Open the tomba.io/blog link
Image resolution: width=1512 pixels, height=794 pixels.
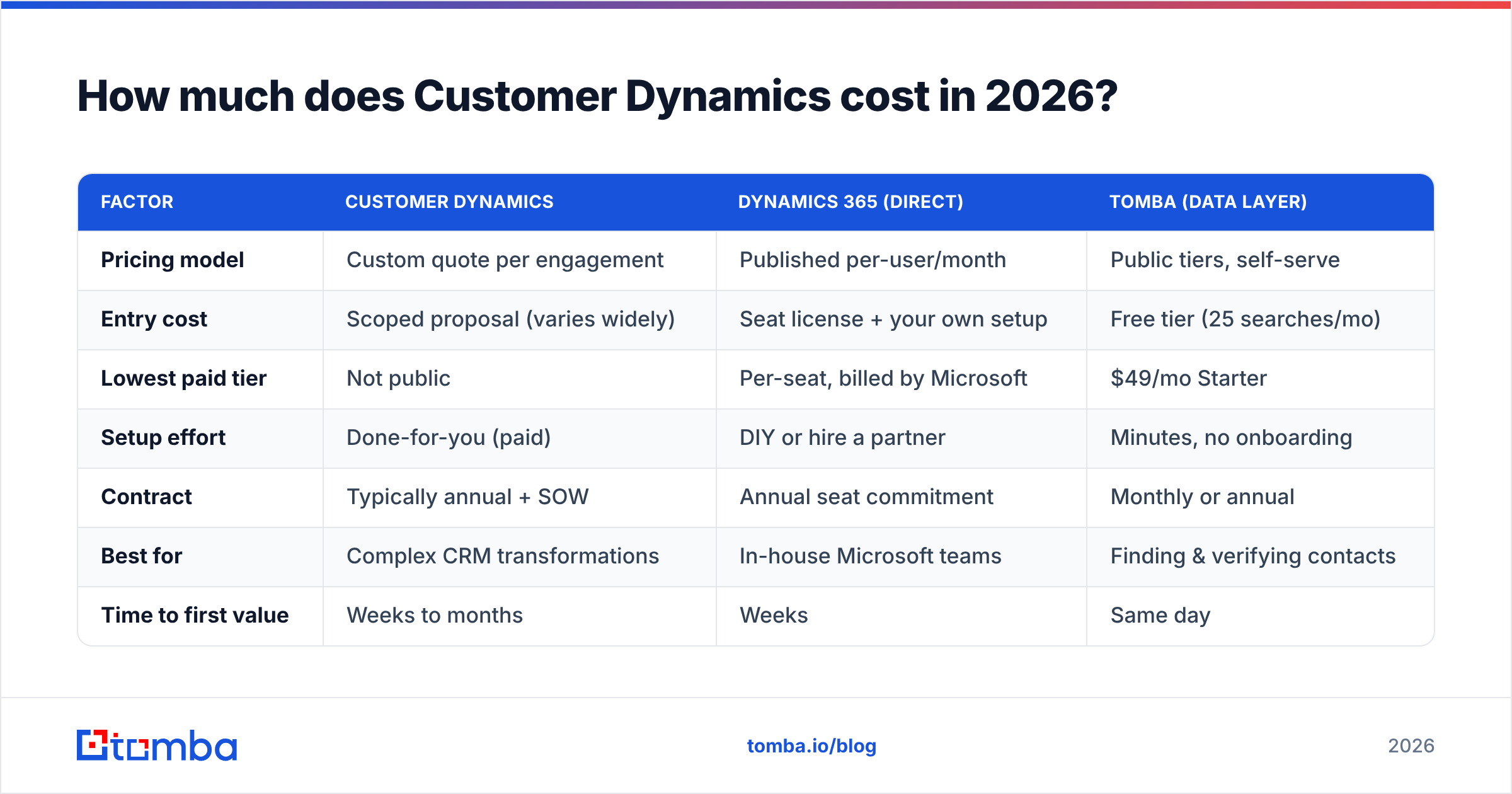click(811, 746)
